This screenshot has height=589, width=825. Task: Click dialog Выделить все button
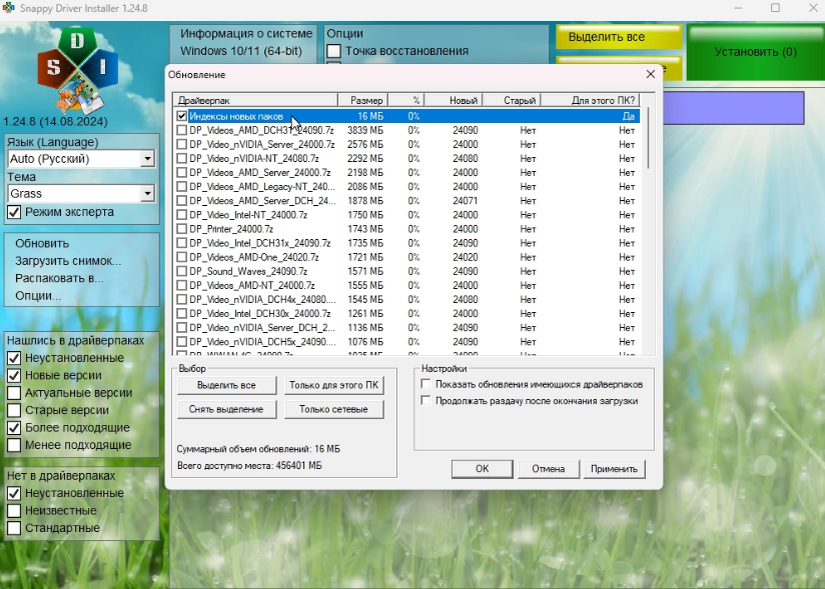[226, 385]
